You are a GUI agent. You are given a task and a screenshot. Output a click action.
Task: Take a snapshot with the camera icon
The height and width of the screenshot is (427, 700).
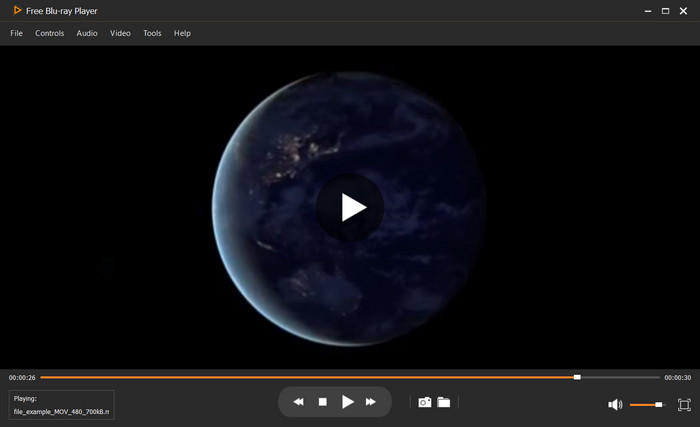pos(425,402)
